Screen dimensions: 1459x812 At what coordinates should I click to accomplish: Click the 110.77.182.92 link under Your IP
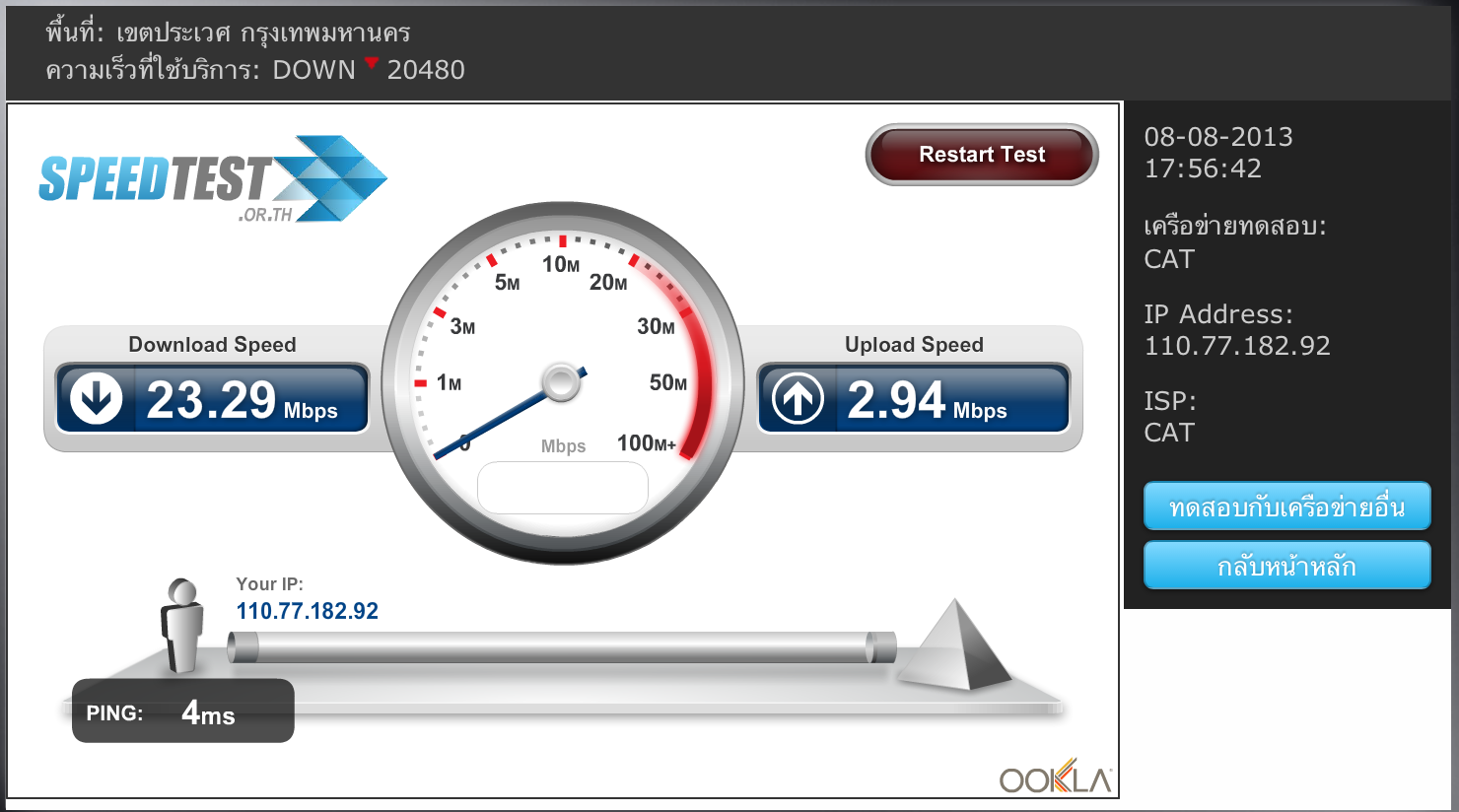[307, 611]
